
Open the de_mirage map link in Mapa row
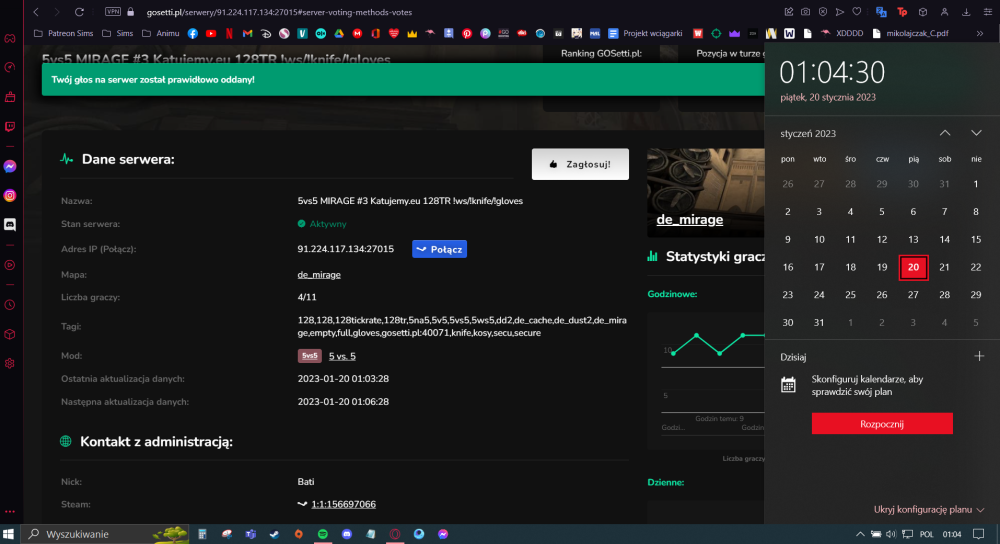click(319, 275)
